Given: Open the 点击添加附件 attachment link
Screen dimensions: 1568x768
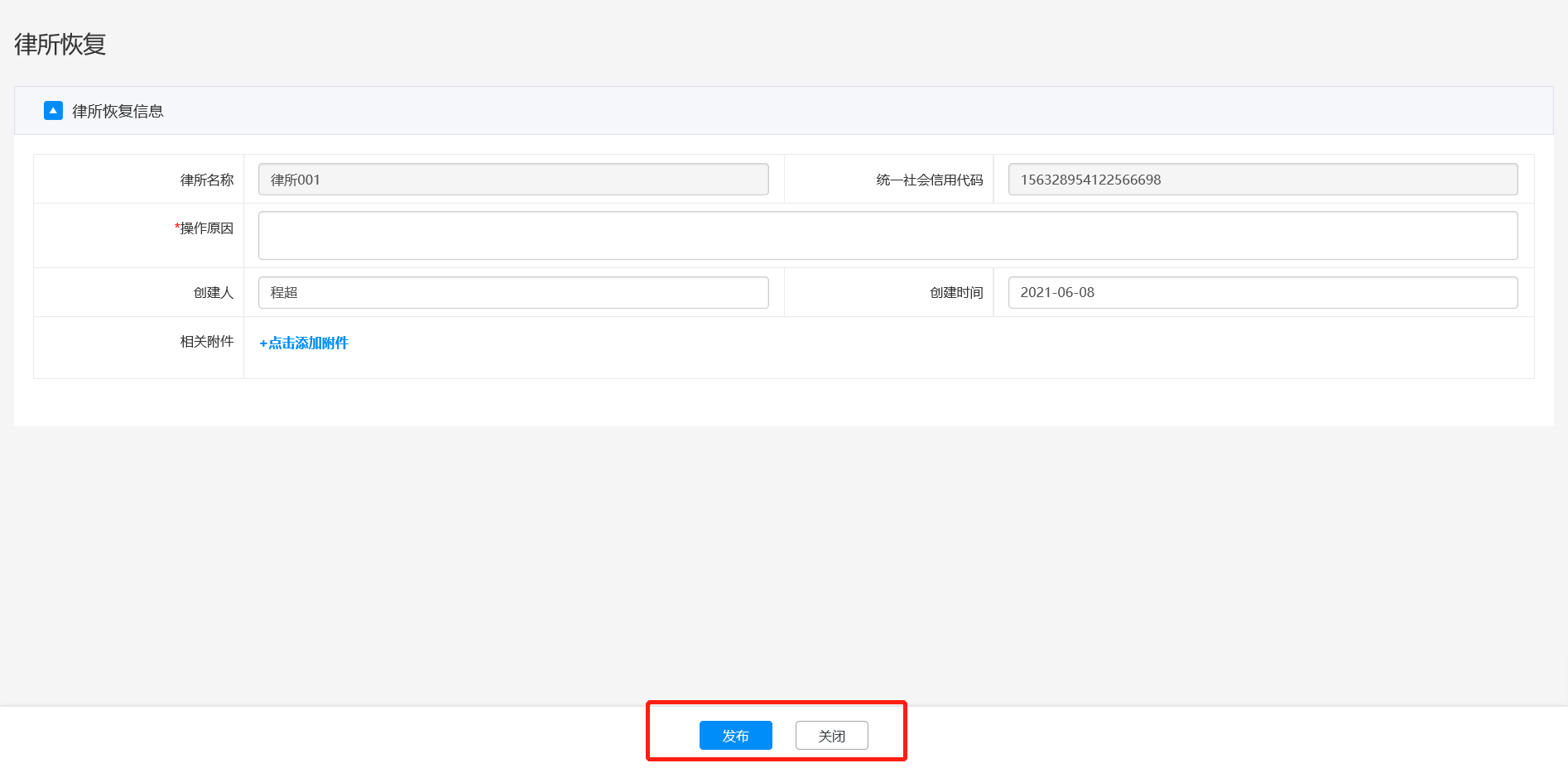Looking at the screenshot, I should click(x=308, y=343).
